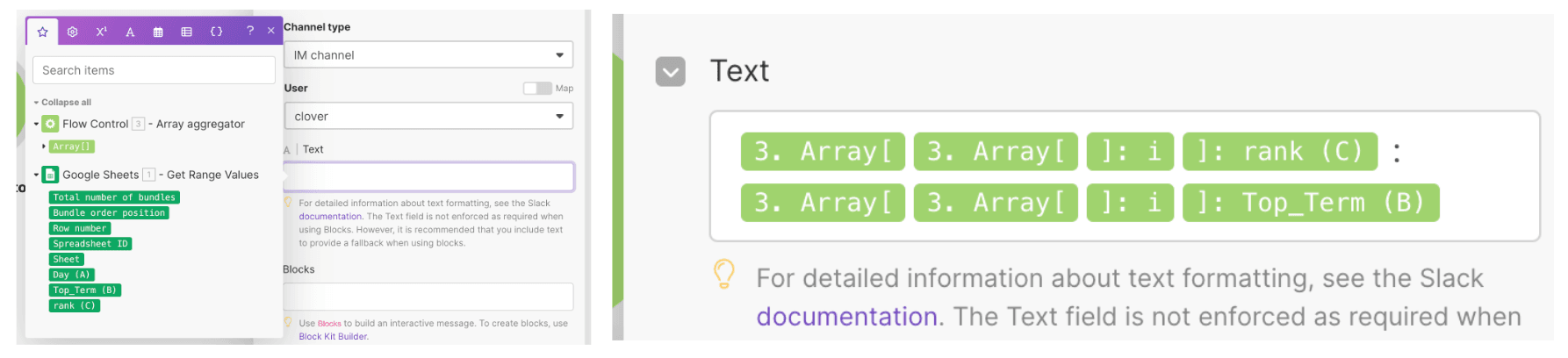The height and width of the screenshot is (358, 1568).
Task: Open the help question mark icon
Action: pos(250,31)
